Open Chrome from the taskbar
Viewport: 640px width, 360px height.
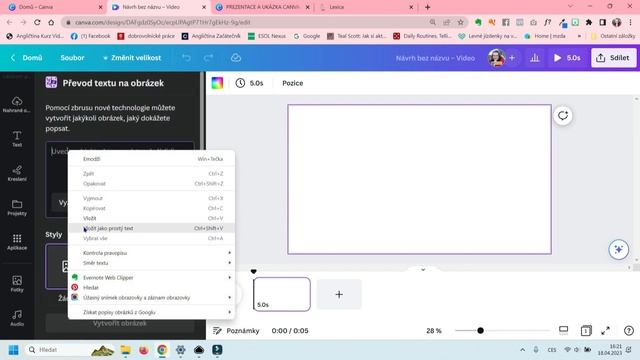162,350
